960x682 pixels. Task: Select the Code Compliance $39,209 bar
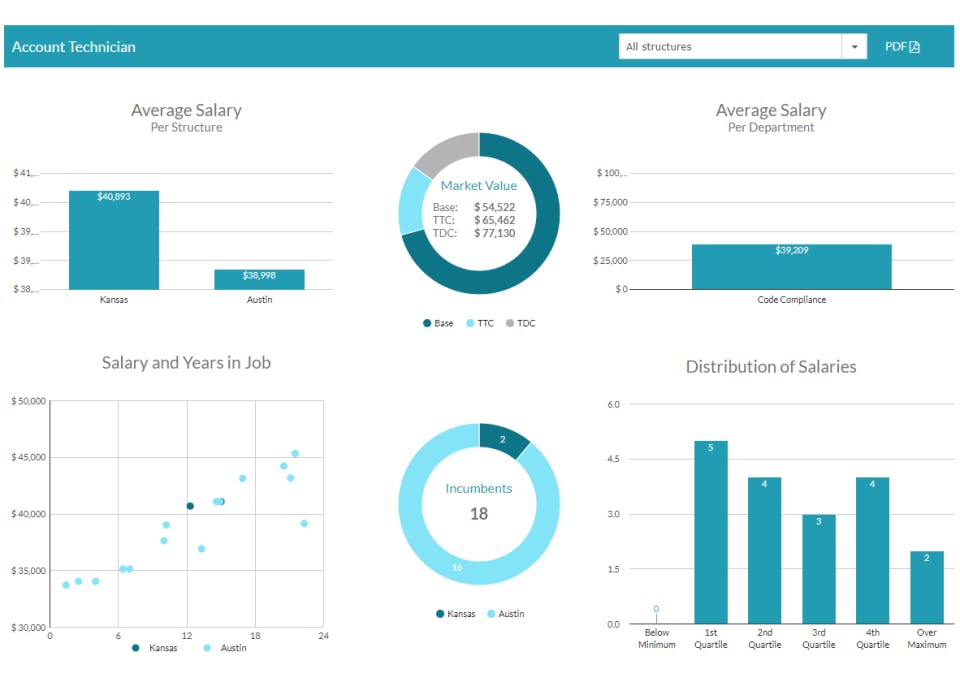click(x=792, y=267)
